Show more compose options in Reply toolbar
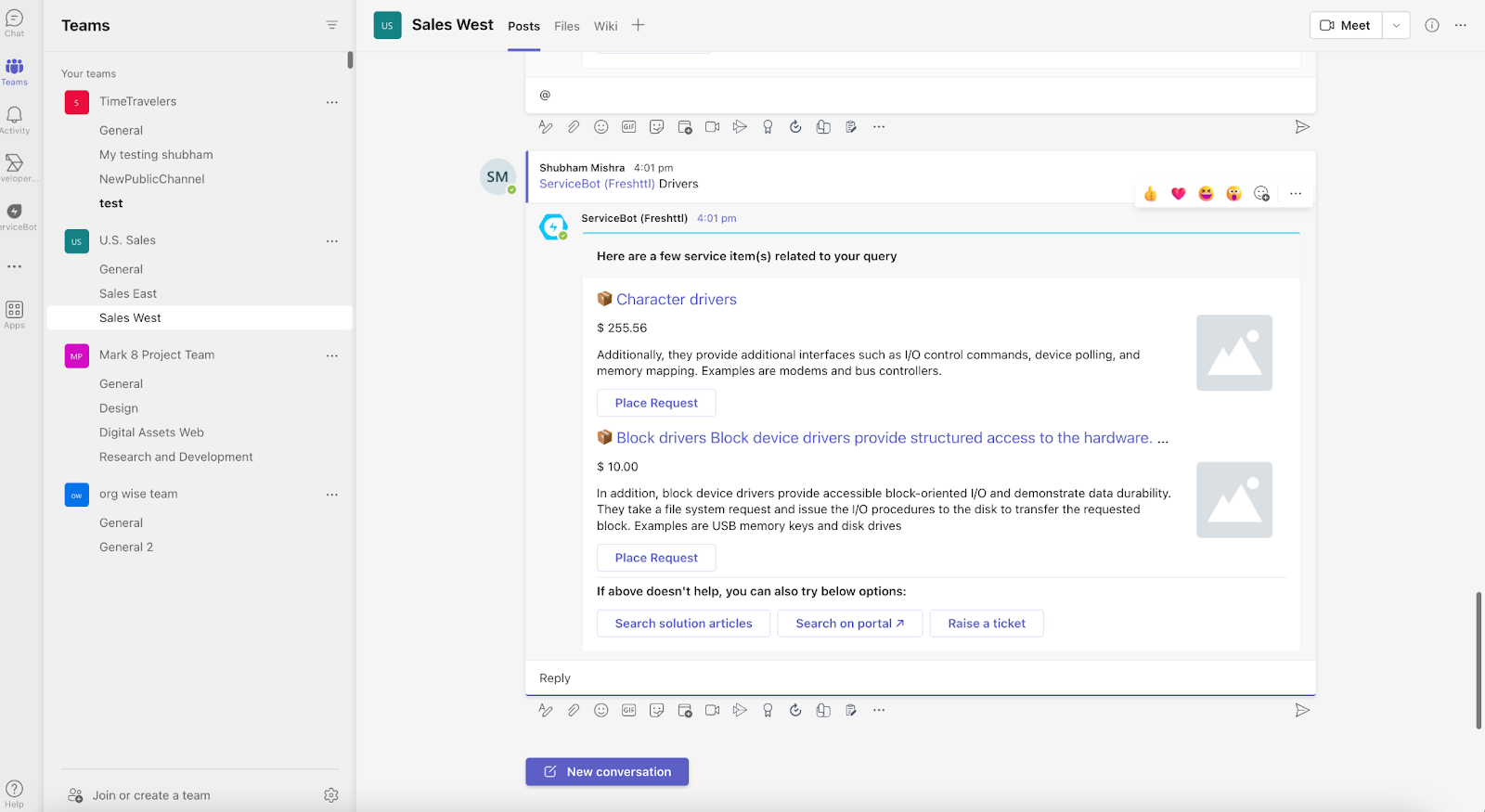This screenshot has width=1485, height=812. pyautogui.click(x=879, y=710)
